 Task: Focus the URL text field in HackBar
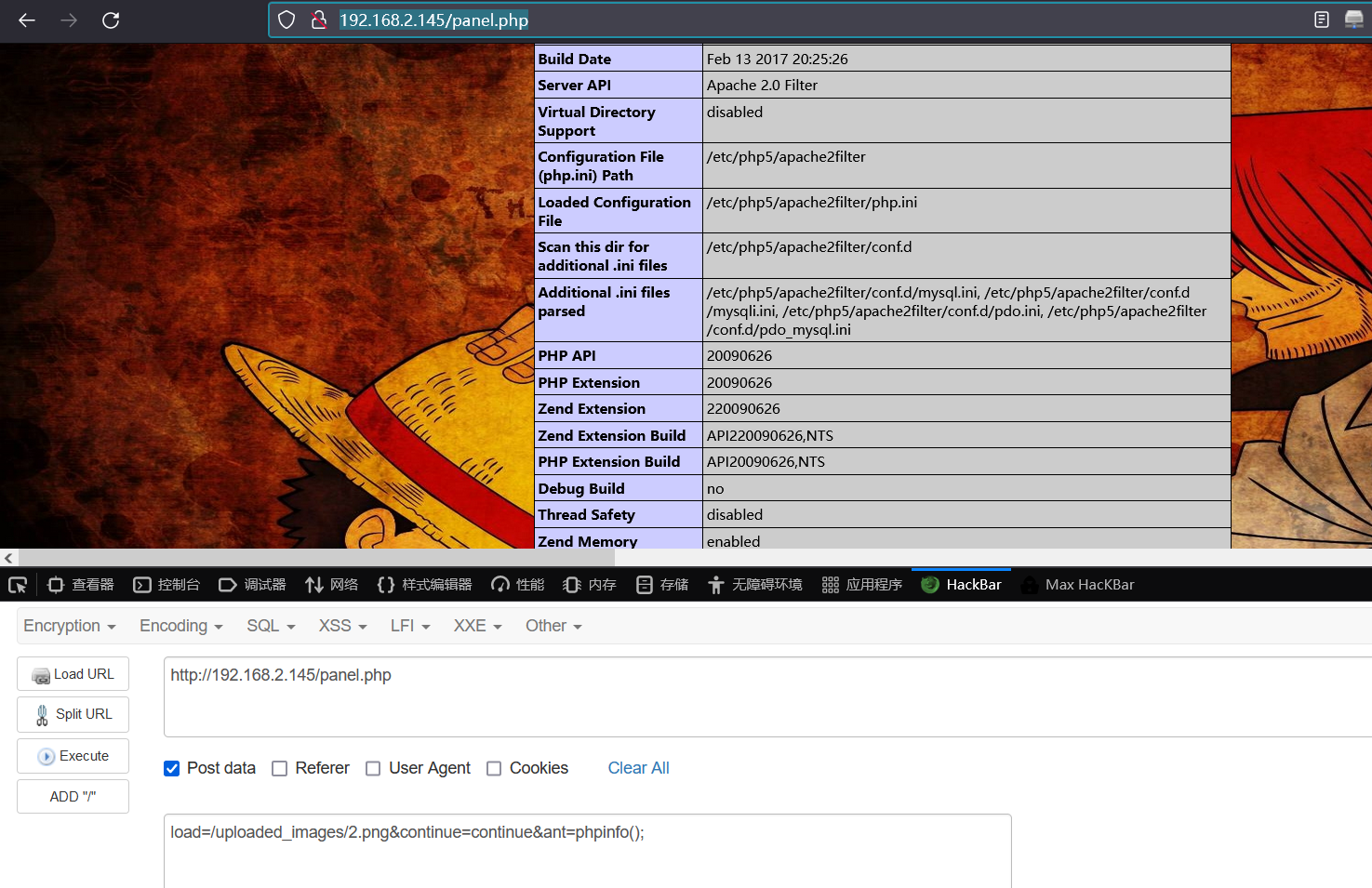(767, 696)
